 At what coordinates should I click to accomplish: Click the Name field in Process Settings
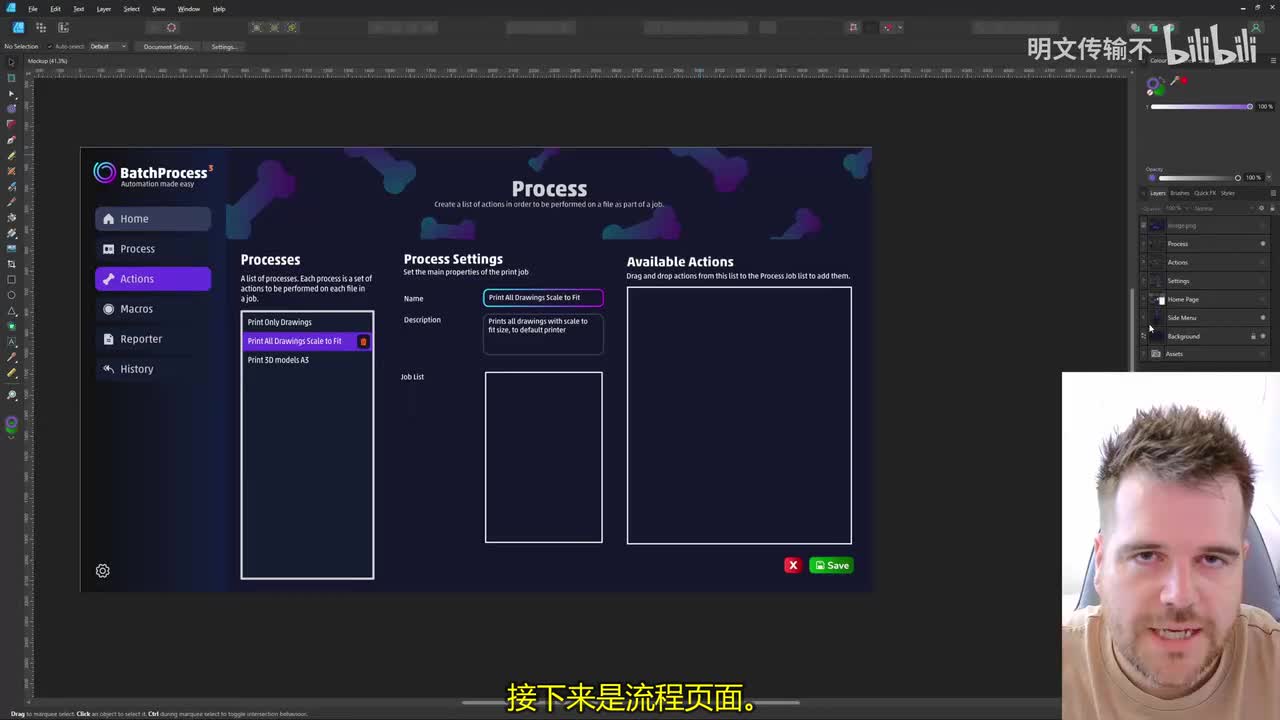tap(543, 297)
